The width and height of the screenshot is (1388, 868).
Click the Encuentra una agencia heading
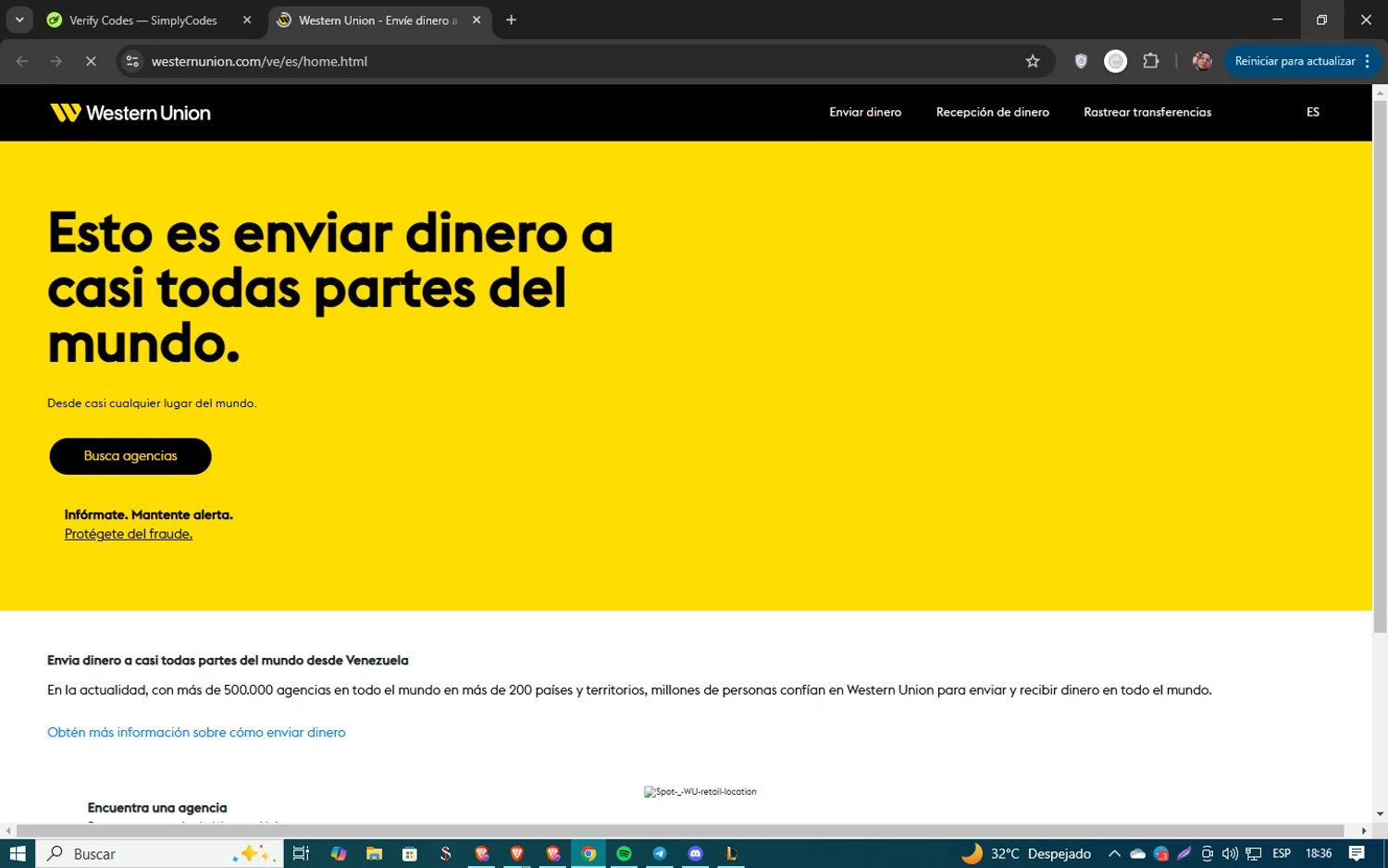[x=157, y=808]
